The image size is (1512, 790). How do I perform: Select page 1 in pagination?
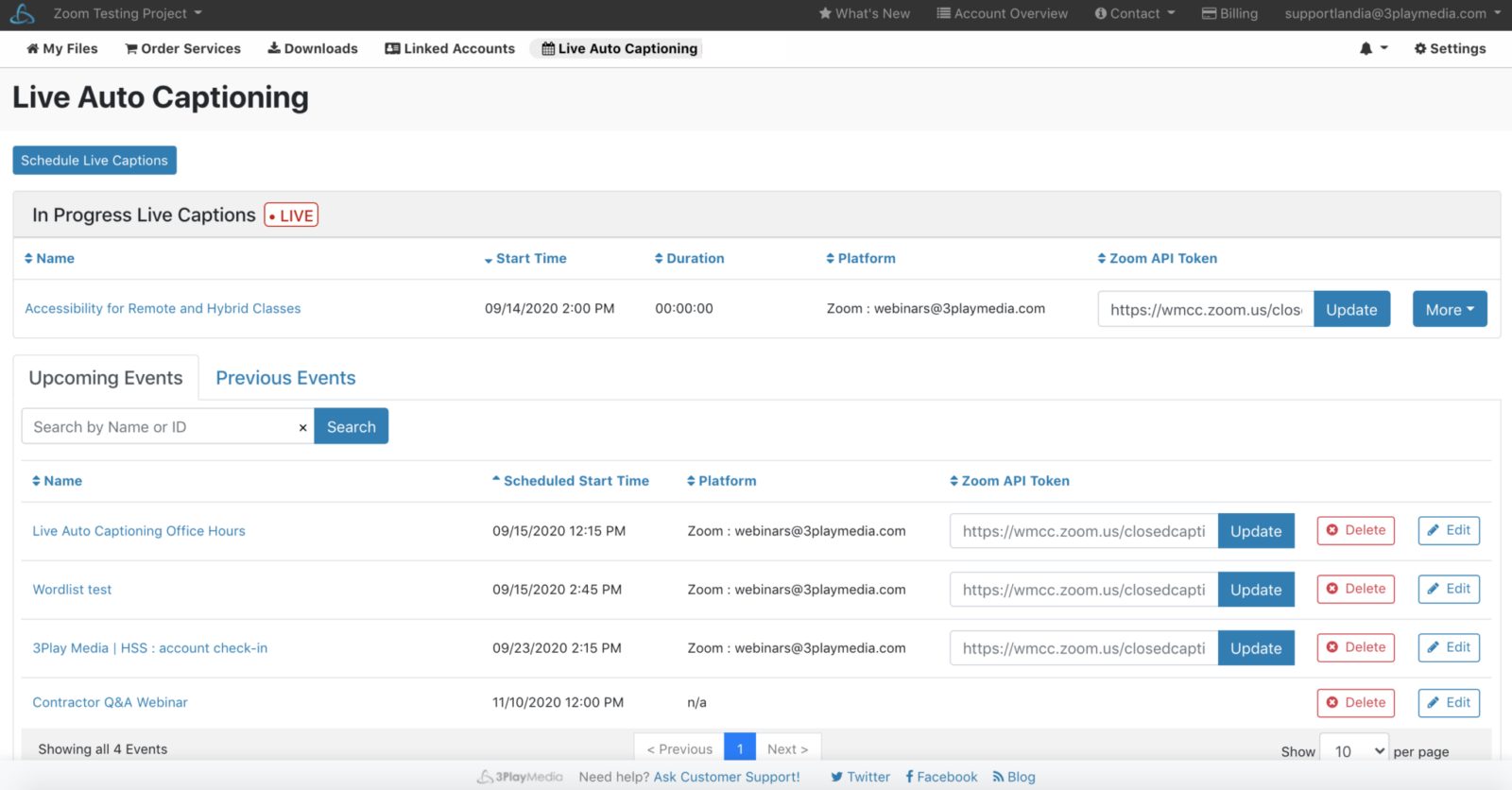(x=740, y=748)
